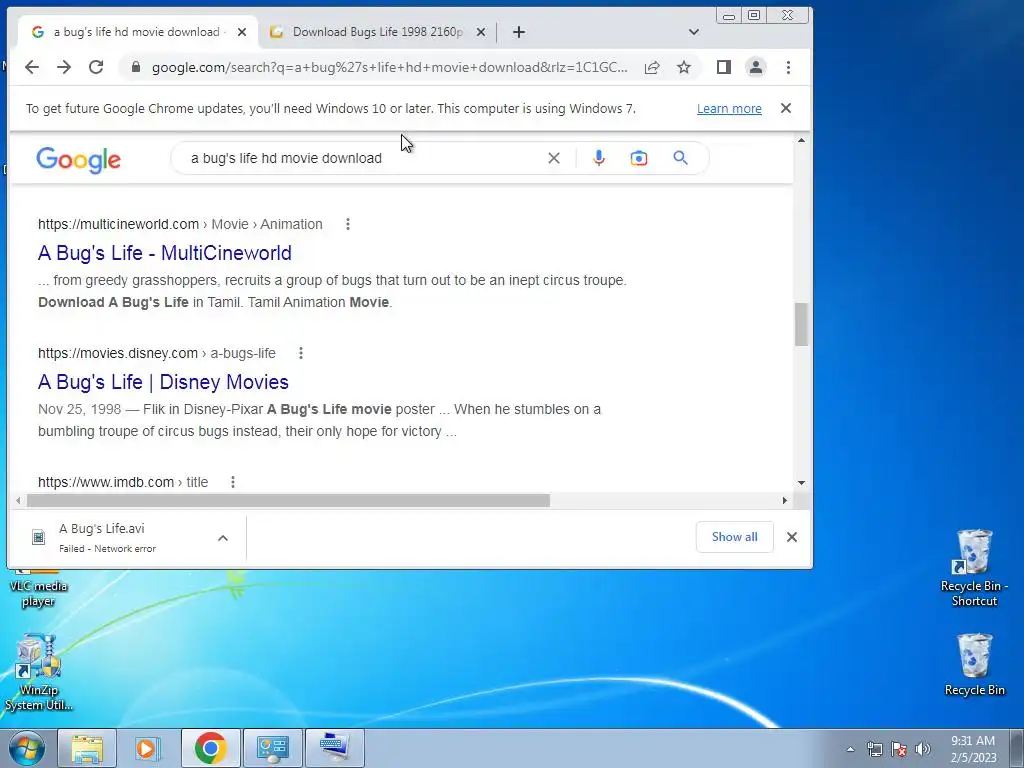The height and width of the screenshot is (768, 1024).
Task: Open Windows Media Player from taskbar
Action: [x=148, y=748]
